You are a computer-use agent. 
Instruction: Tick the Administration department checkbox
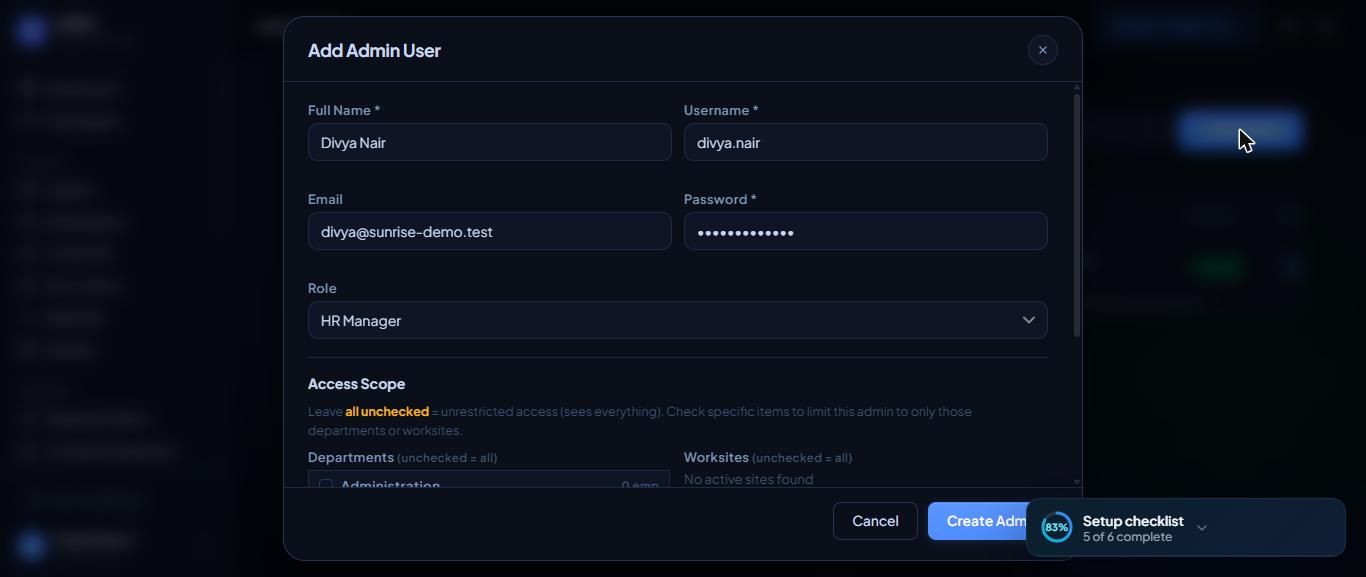(x=326, y=485)
